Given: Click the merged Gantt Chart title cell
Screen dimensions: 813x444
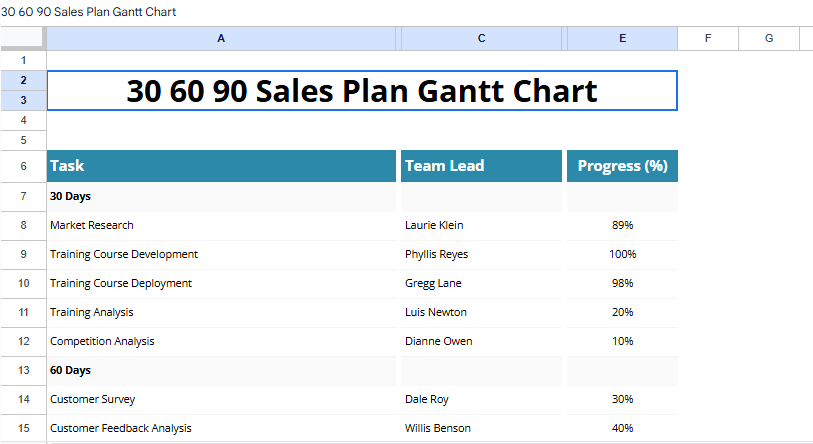Looking at the screenshot, I should coord(362,90).
